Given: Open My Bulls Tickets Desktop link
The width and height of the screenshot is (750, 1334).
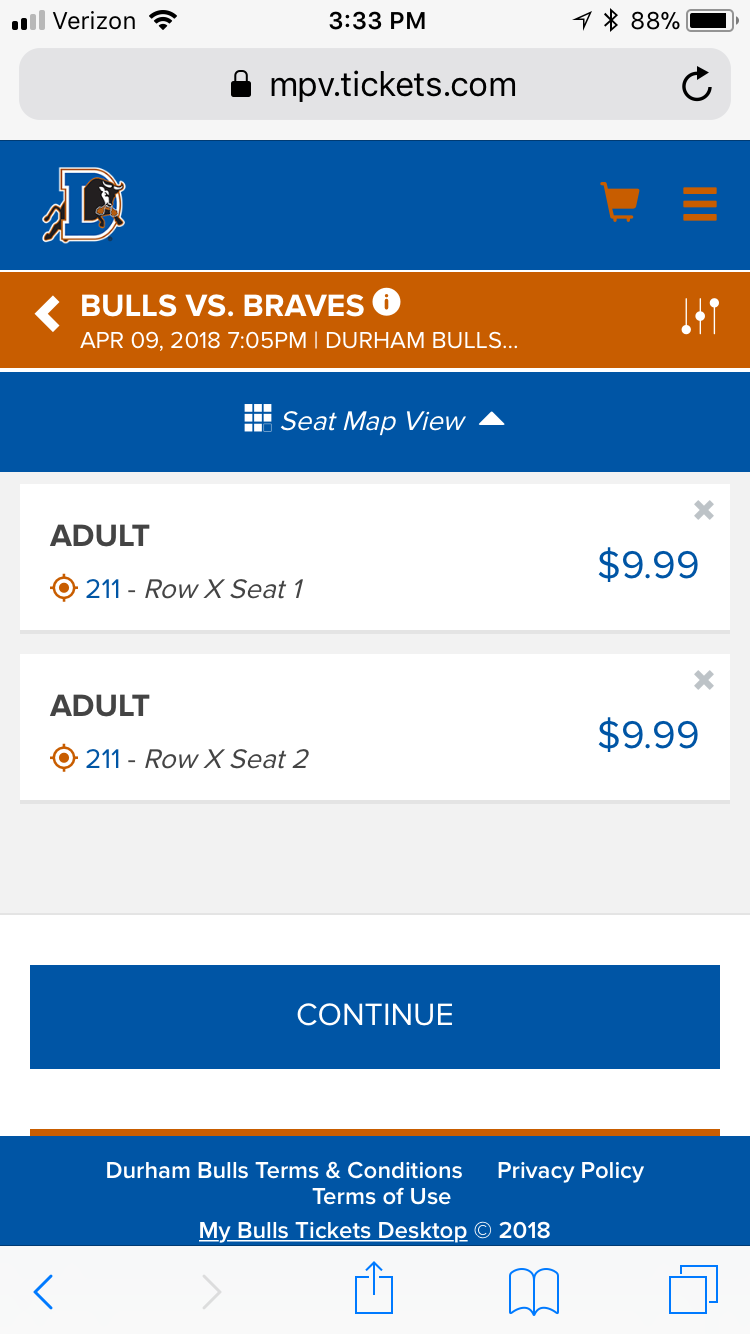Looking at the screenshot, I should click(x=333, y=1230).
